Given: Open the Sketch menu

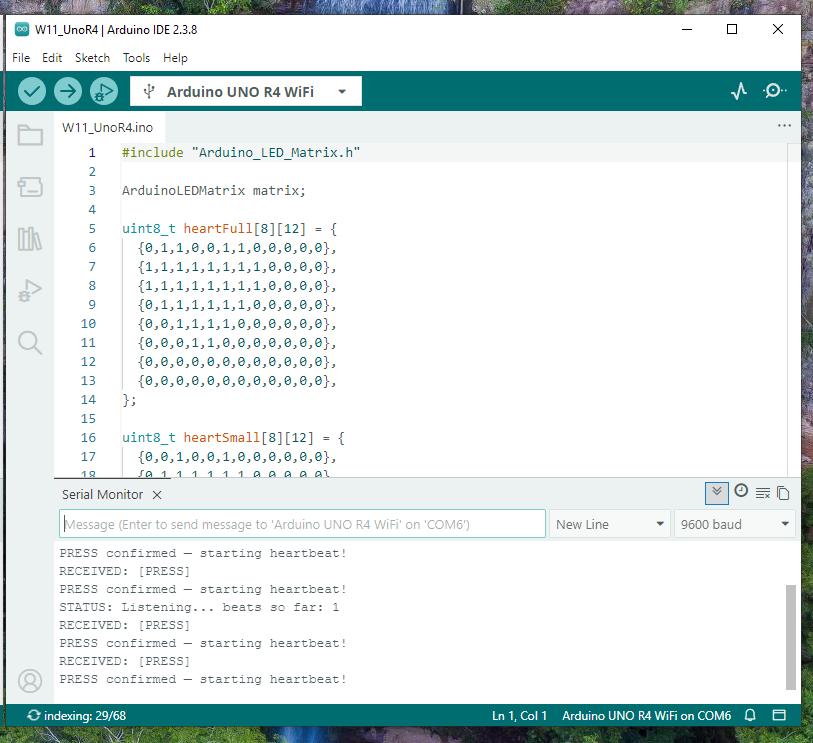Looking at the screenshot, I should [92, 58].
